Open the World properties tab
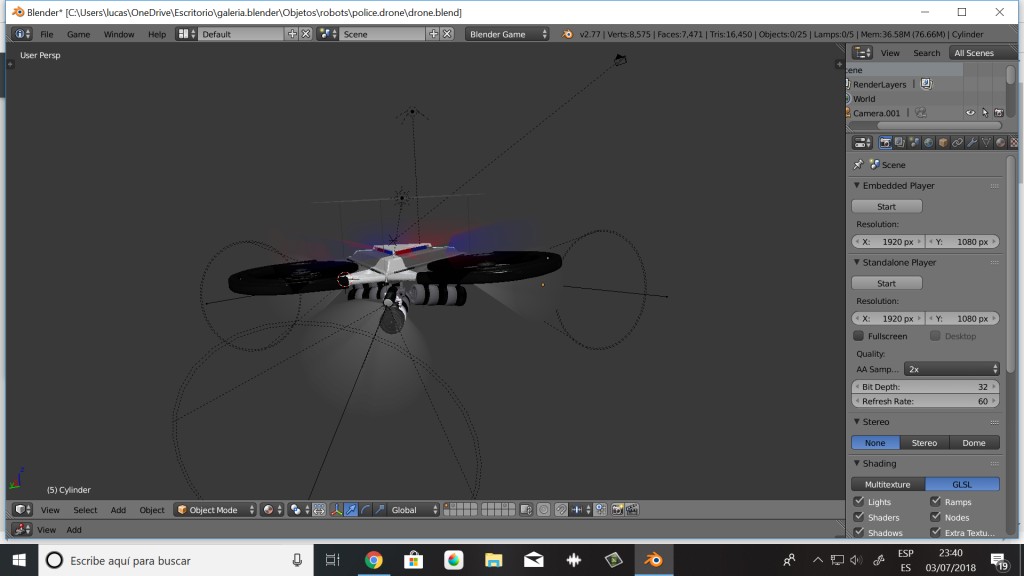Screen dimensions: 1024x576 pos(928,142)
